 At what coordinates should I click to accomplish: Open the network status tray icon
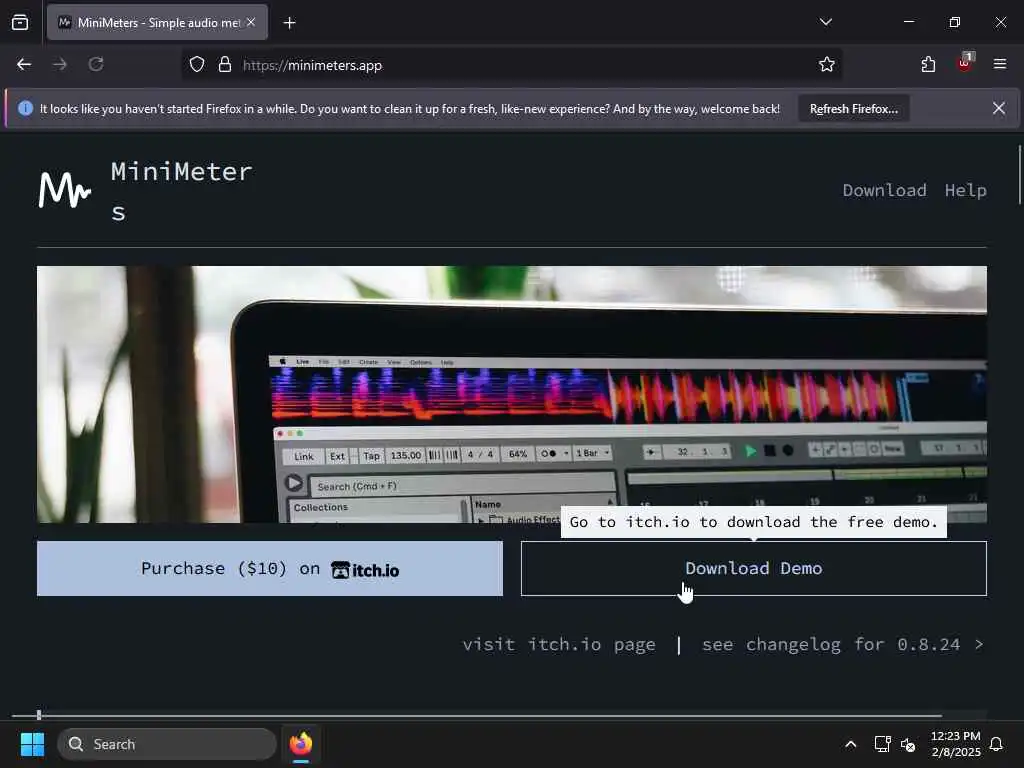[x=882, y=744]
